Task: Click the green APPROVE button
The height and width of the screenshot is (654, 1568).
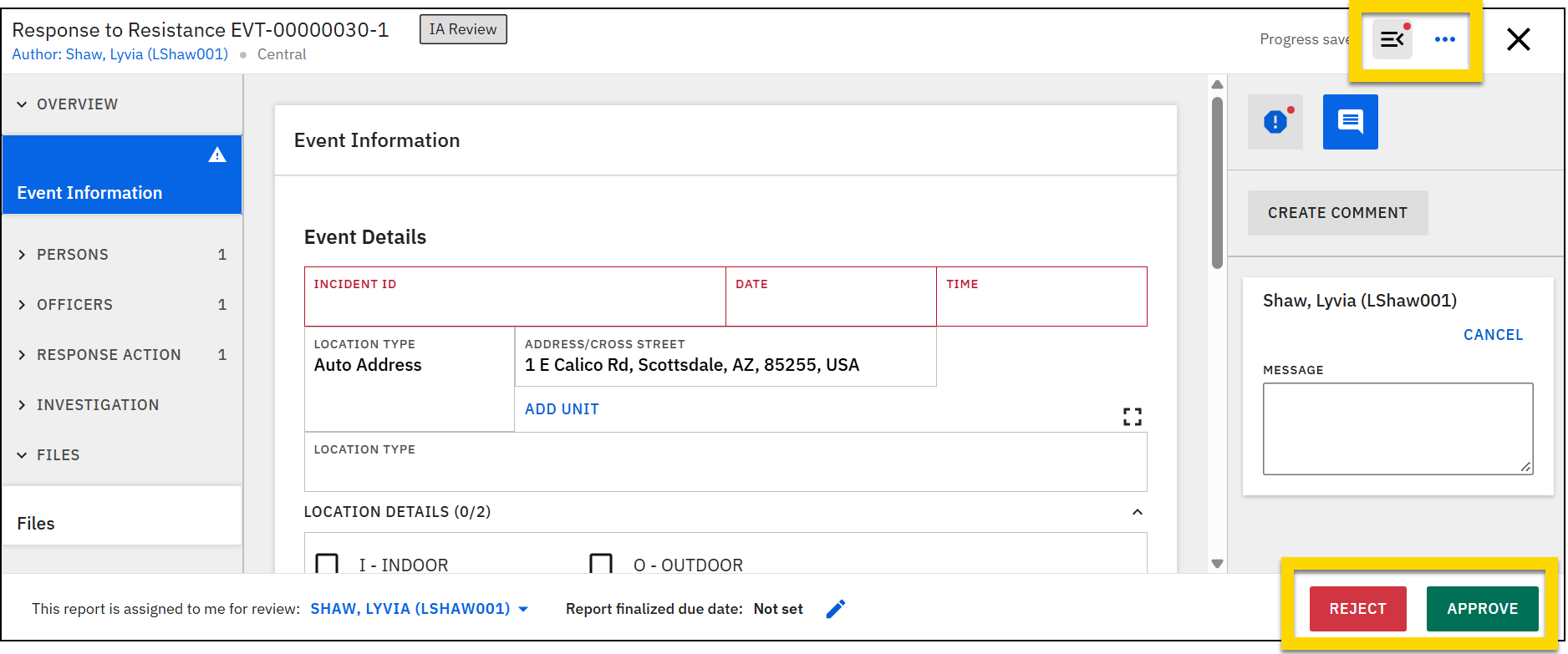Action: coord(1482,609)
